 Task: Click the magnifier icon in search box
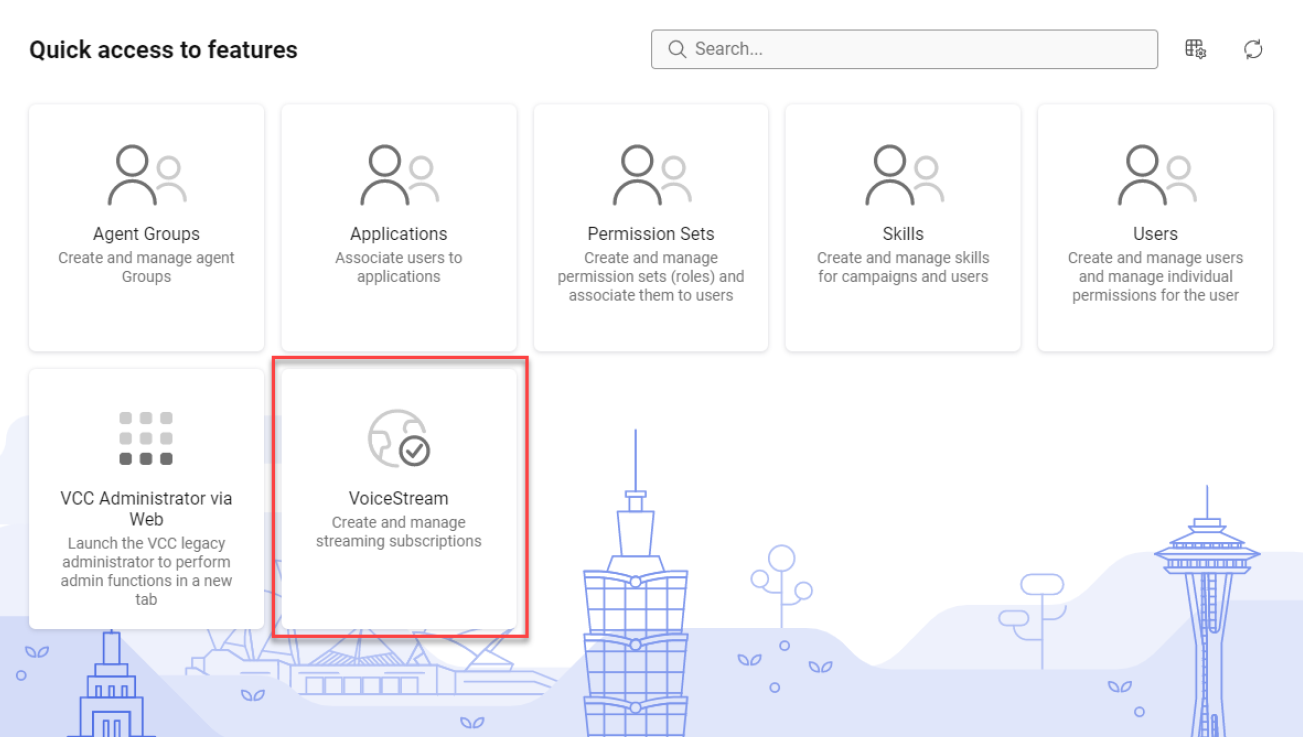point(677,49)
